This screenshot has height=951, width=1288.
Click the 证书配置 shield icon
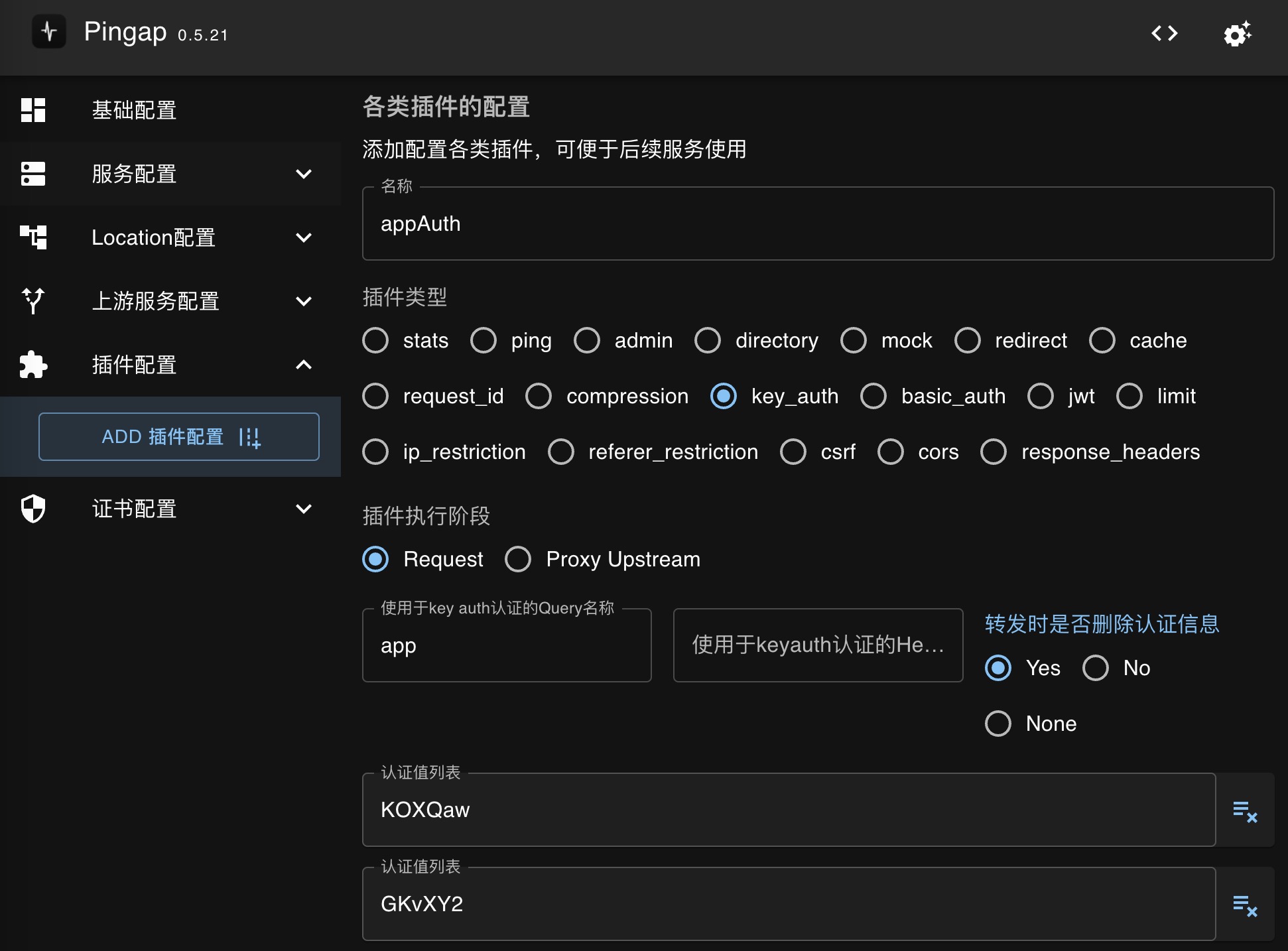[x=30, y=509]
